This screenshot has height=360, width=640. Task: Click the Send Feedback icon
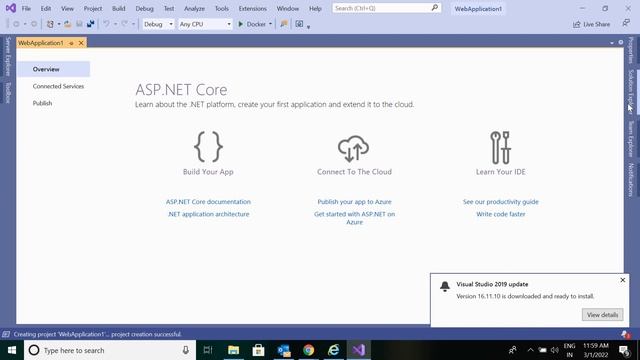626,24
